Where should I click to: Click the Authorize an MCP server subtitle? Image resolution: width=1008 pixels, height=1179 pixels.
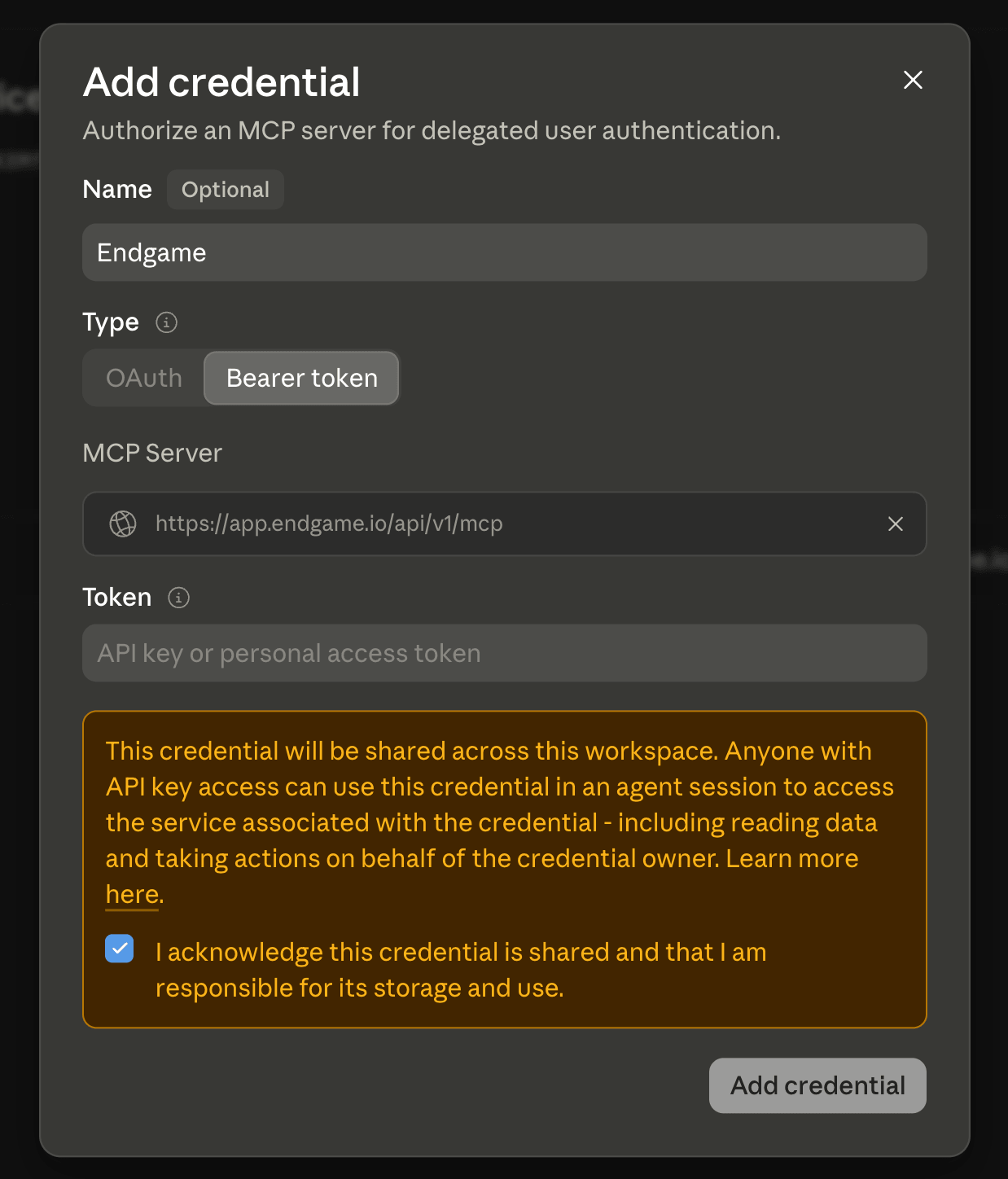(432, 130)
